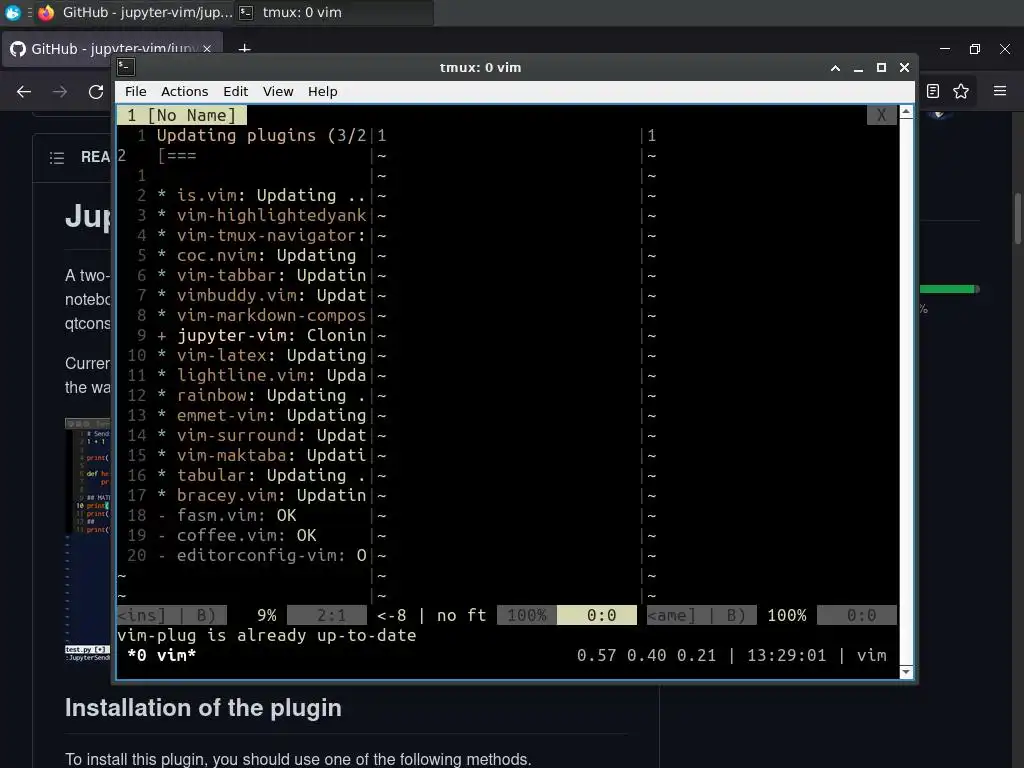The width and height of the screenshot is (1024, 768).
Task: Click the 'vim-markdown-compos' plugin line
Action: pyautogui.click(x=261, y=315)
